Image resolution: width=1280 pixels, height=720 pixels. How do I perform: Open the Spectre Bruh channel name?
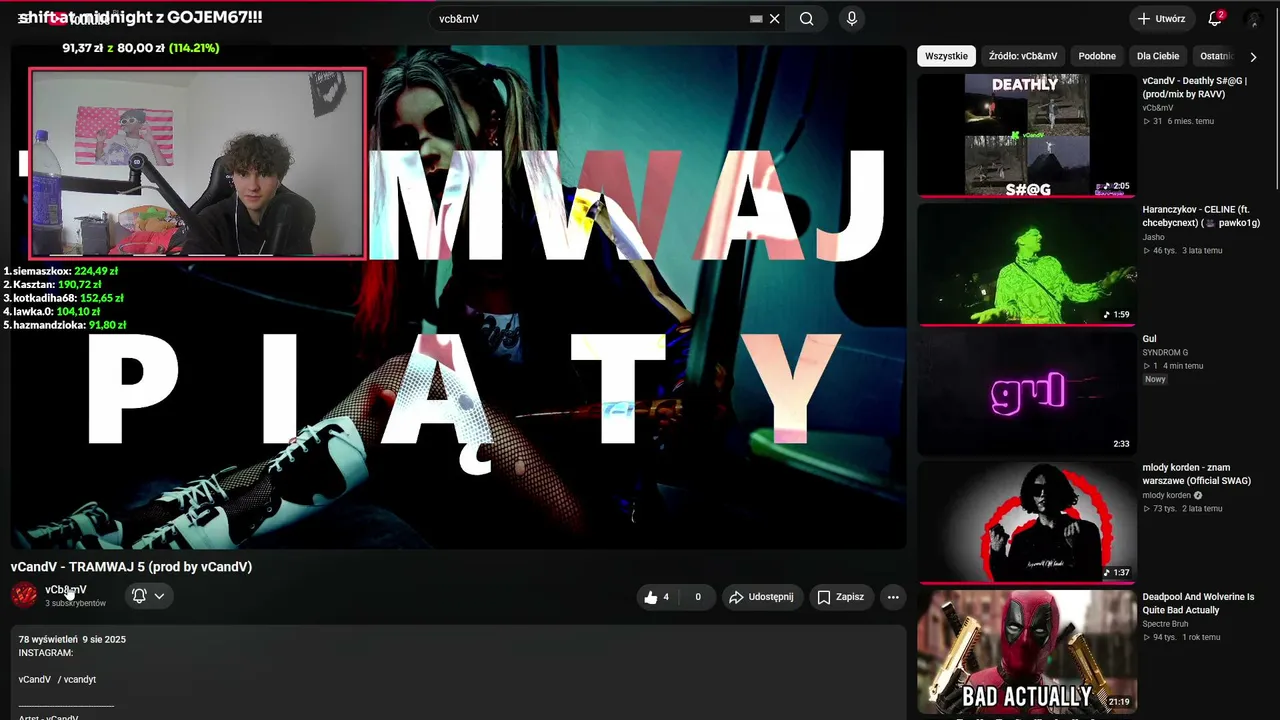[1166, 624]
